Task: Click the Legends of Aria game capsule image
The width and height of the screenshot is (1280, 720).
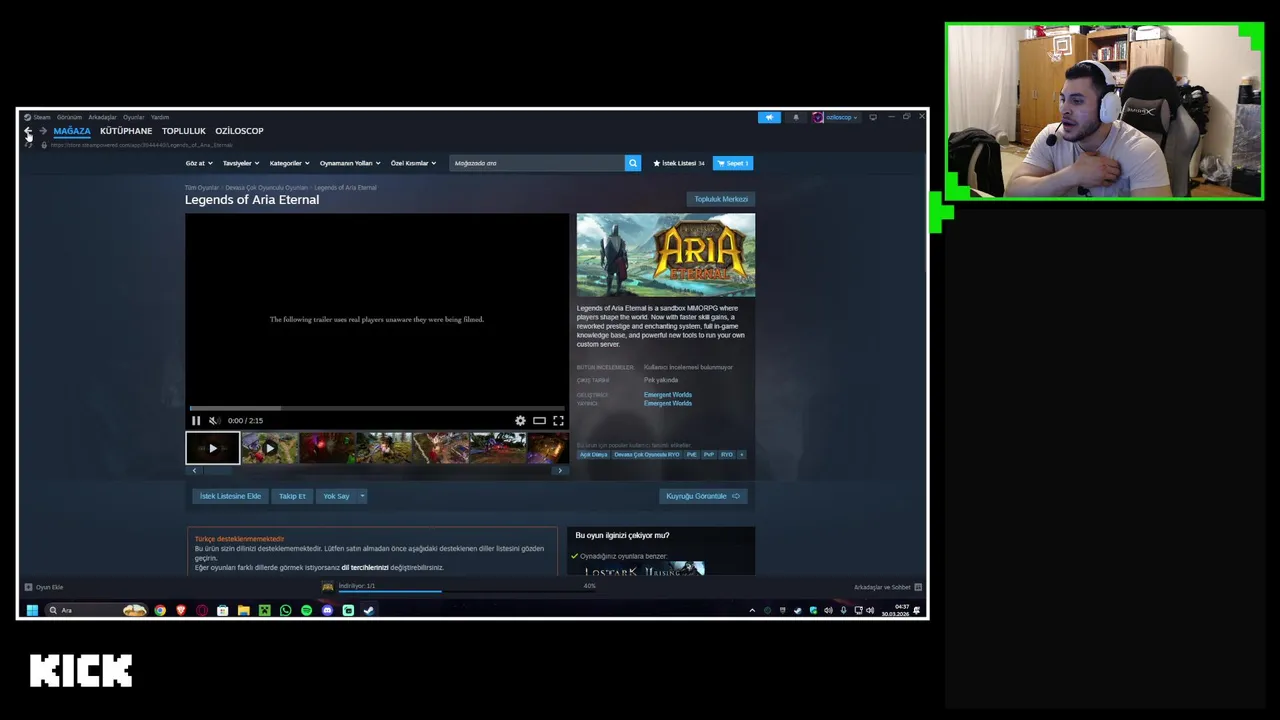Action: 666,255
